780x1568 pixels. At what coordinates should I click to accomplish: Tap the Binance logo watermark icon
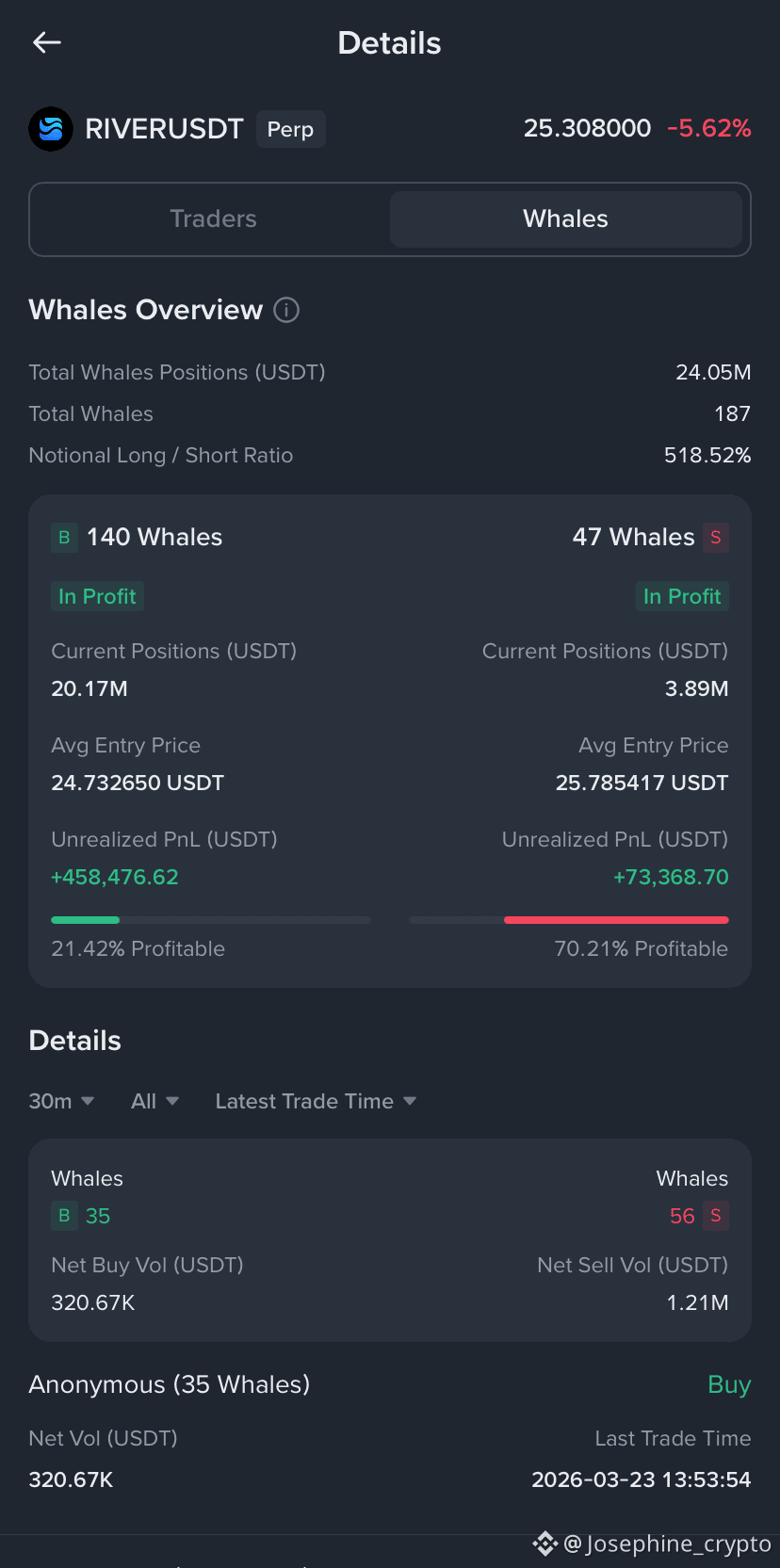pyautogui.click(x=545, y=1544)
